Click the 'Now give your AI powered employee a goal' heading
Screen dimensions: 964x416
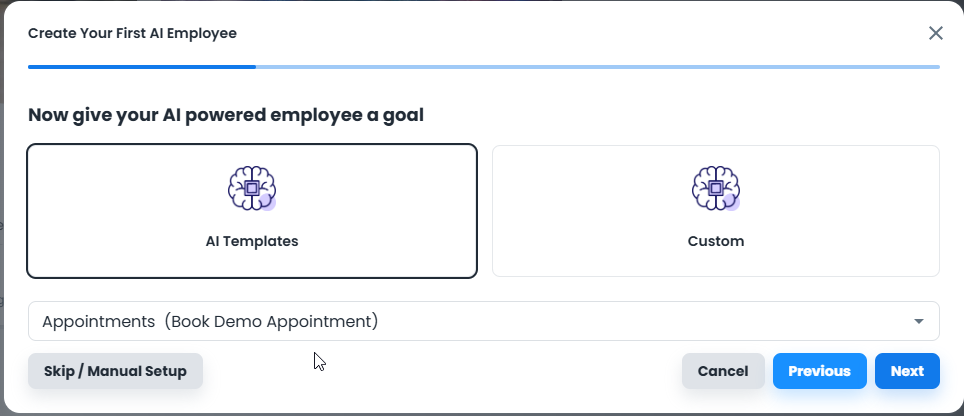pos(226,115)
